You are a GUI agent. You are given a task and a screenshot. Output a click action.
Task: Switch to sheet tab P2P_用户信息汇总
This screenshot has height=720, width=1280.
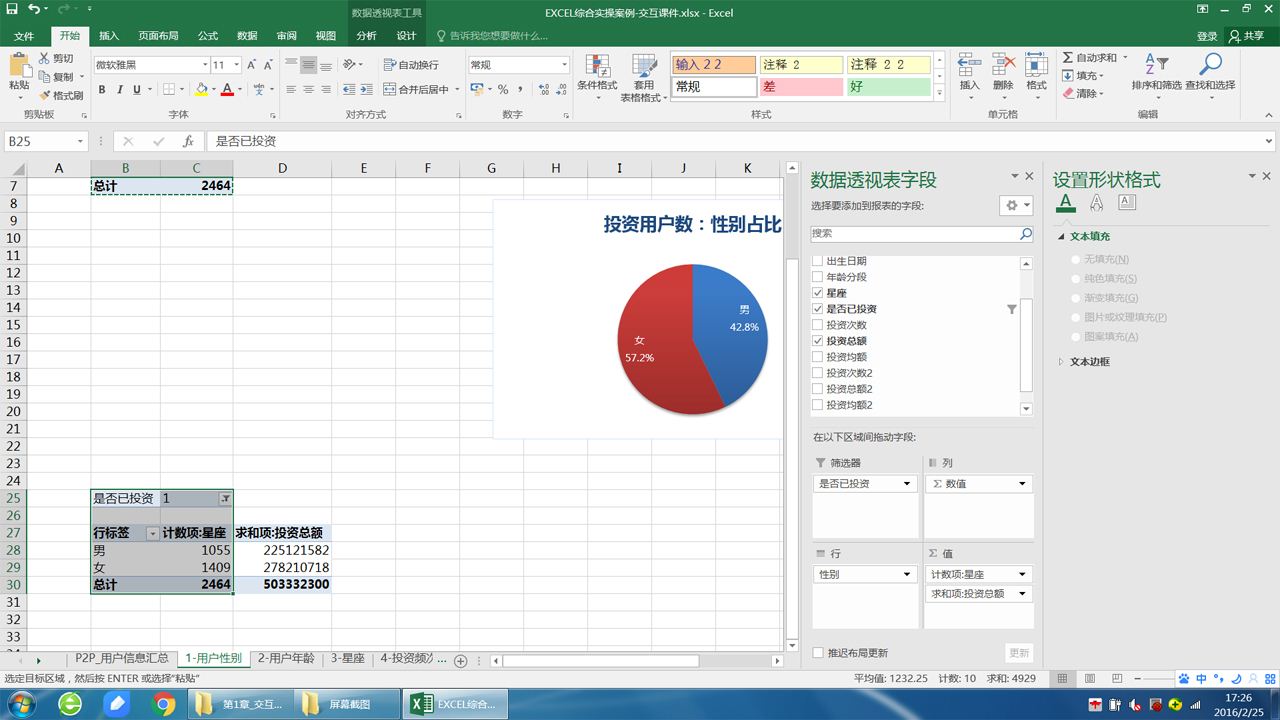pos(122,659)
